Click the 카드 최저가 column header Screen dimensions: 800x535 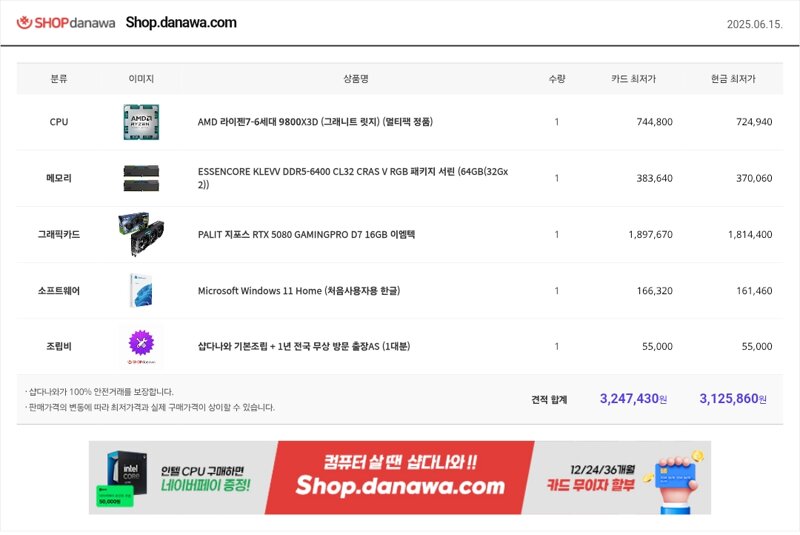(633, 79)
